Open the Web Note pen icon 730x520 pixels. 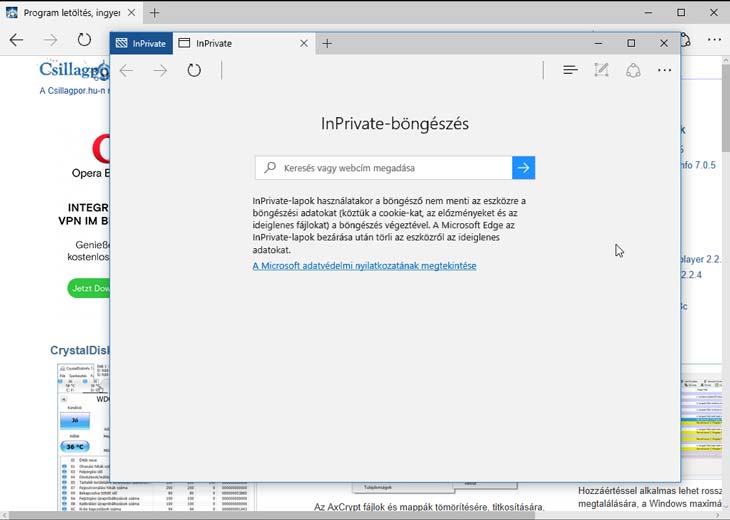pyautogui.click(x=601, y=70)
